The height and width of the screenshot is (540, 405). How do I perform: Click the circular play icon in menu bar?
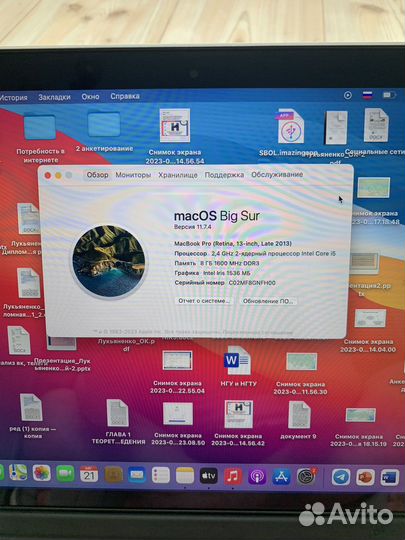(x=348, y=95)
